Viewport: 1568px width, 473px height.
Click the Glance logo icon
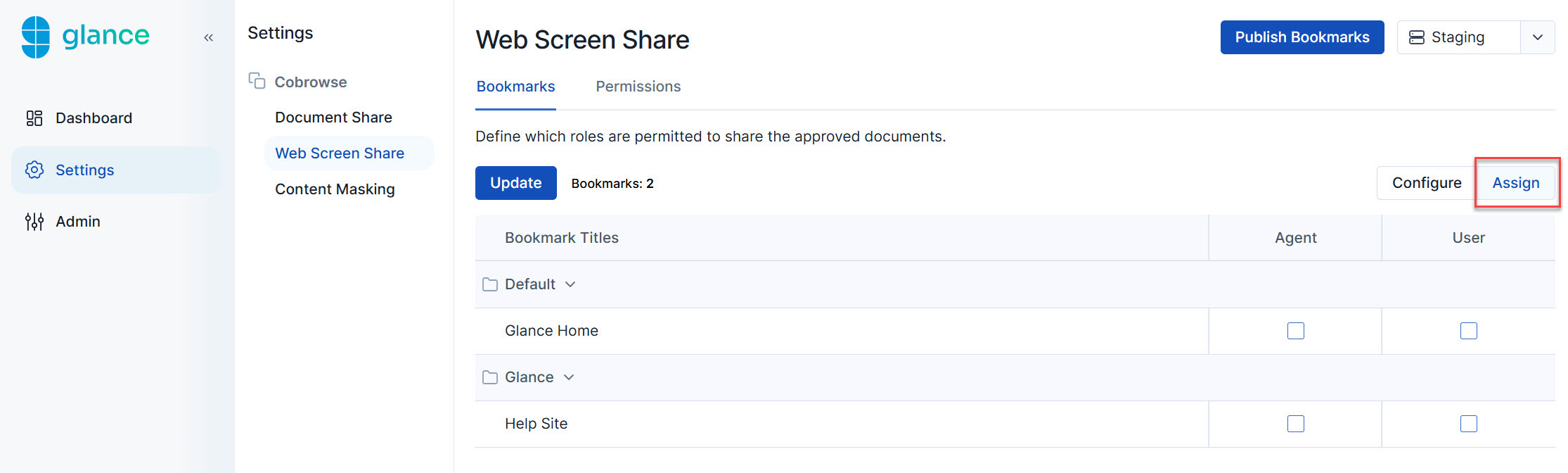(x=36, y=37)
